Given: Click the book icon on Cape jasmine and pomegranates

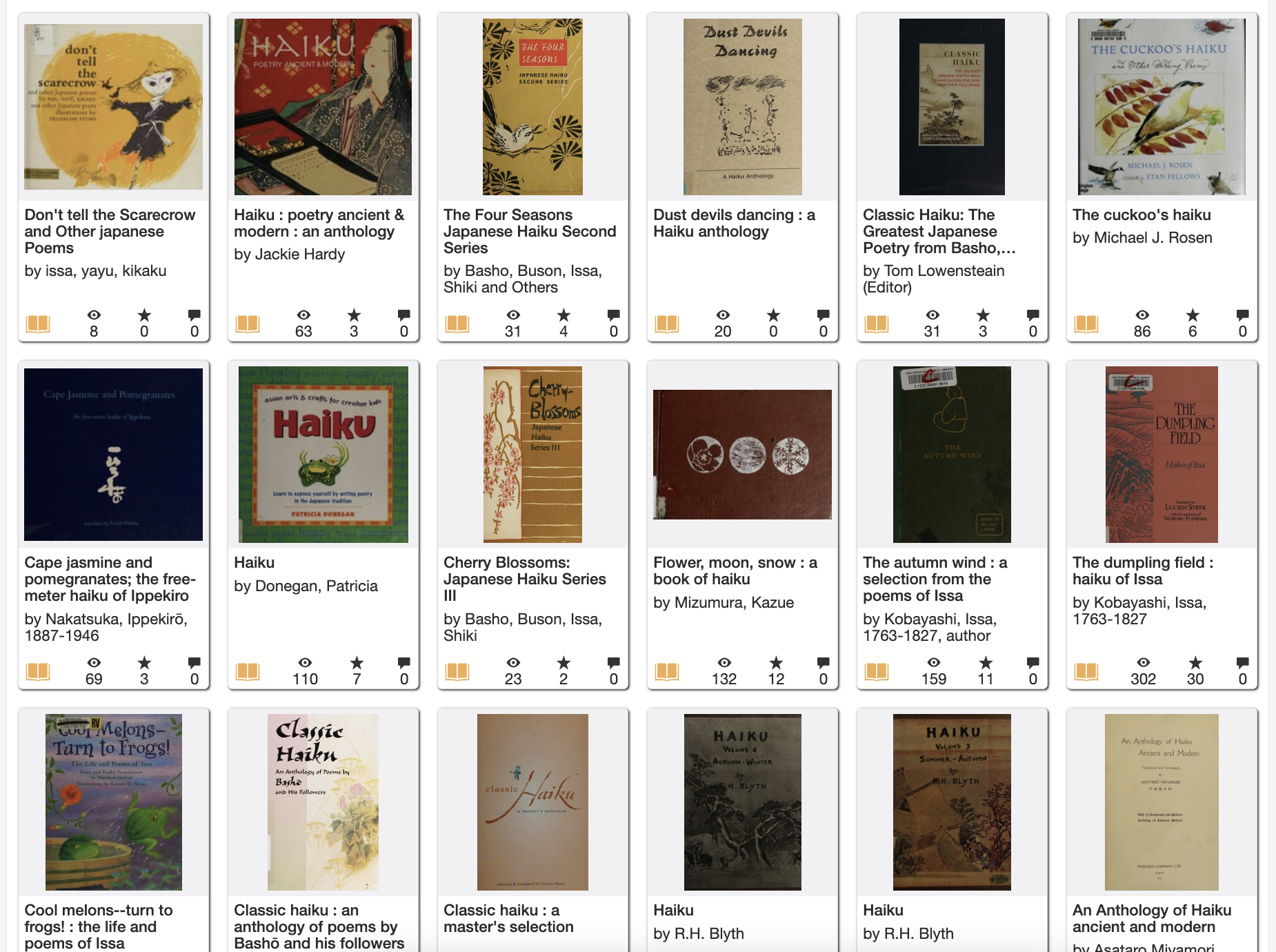Looking at the screenshot, I should (38, 671).
